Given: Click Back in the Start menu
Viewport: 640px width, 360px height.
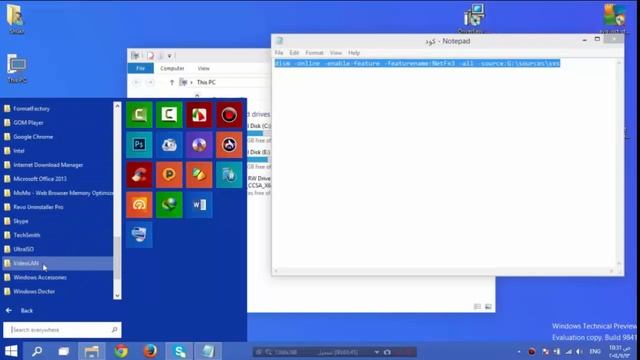Looking at the screenshot, I should (19, 311).
